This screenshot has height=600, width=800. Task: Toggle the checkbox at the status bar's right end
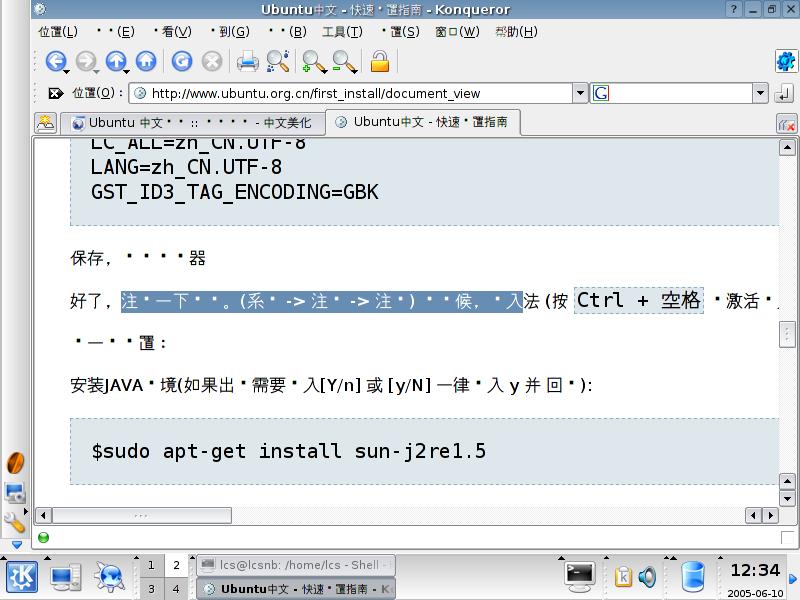[x=787, y=537]
